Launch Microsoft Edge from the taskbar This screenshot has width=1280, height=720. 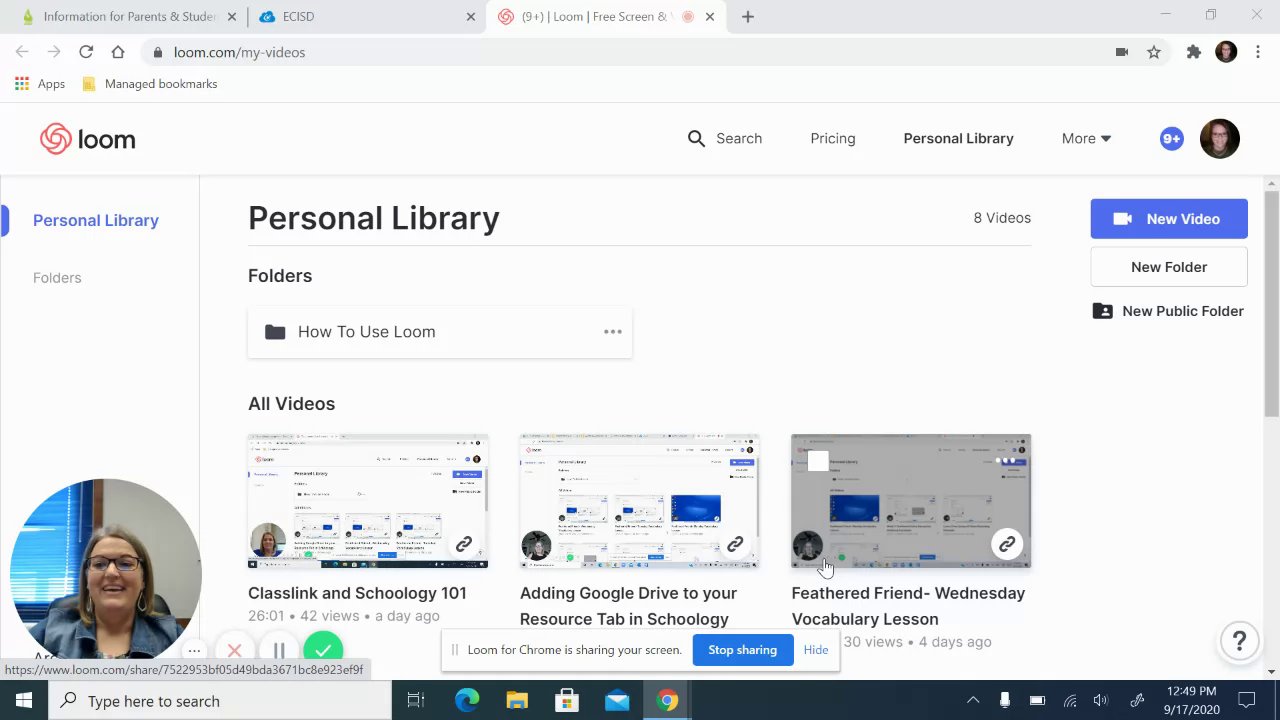[x=467, y=700]
